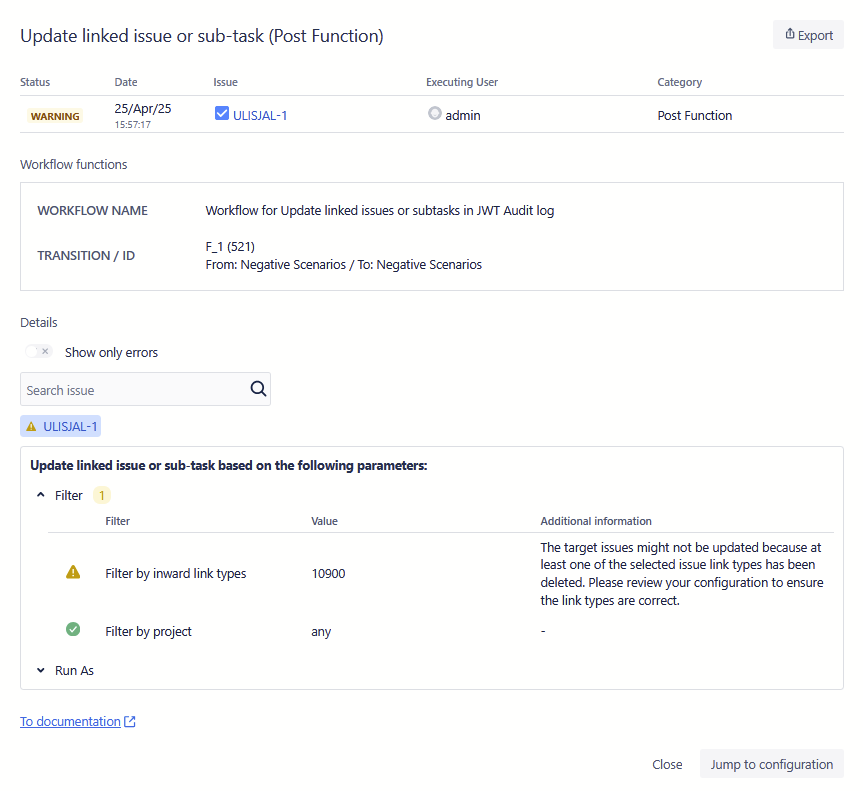Click warning icon for inward link types
This screenshot has width=863, height=791.
click(73, 572)
